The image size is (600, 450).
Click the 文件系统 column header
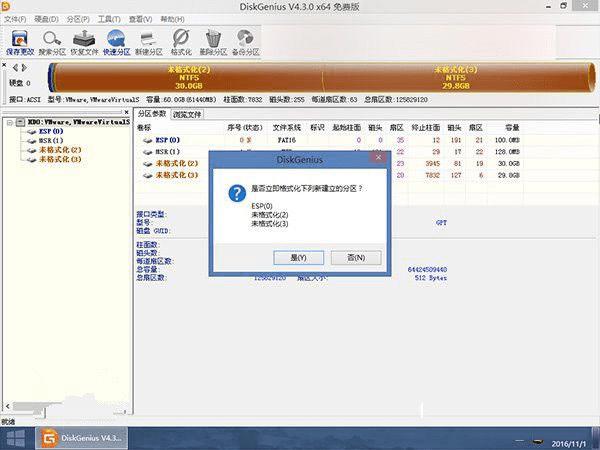287,128
